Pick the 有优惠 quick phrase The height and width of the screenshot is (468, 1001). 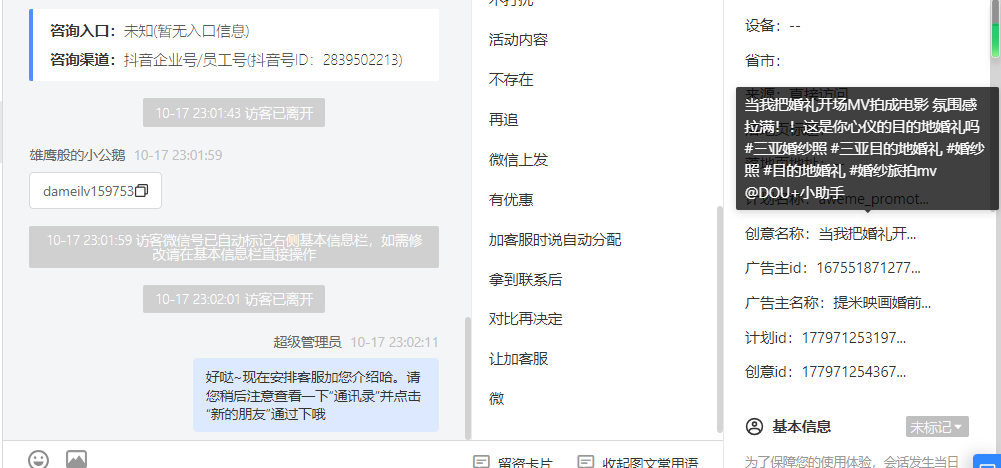511,200
